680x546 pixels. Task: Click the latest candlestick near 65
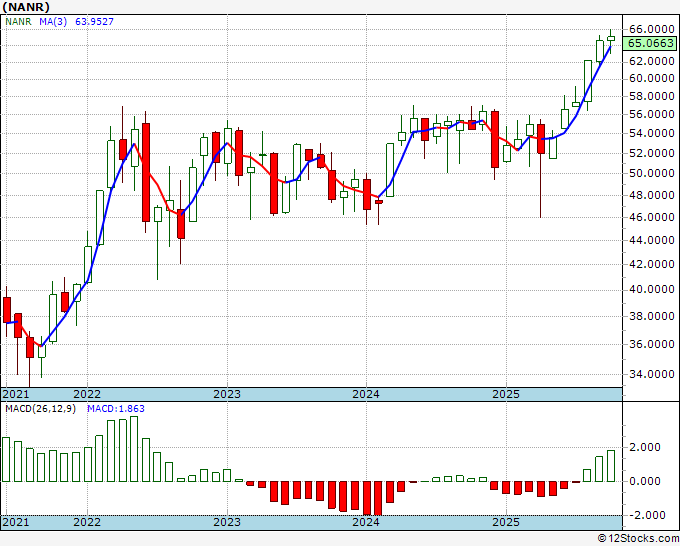[x=611, y=38]
